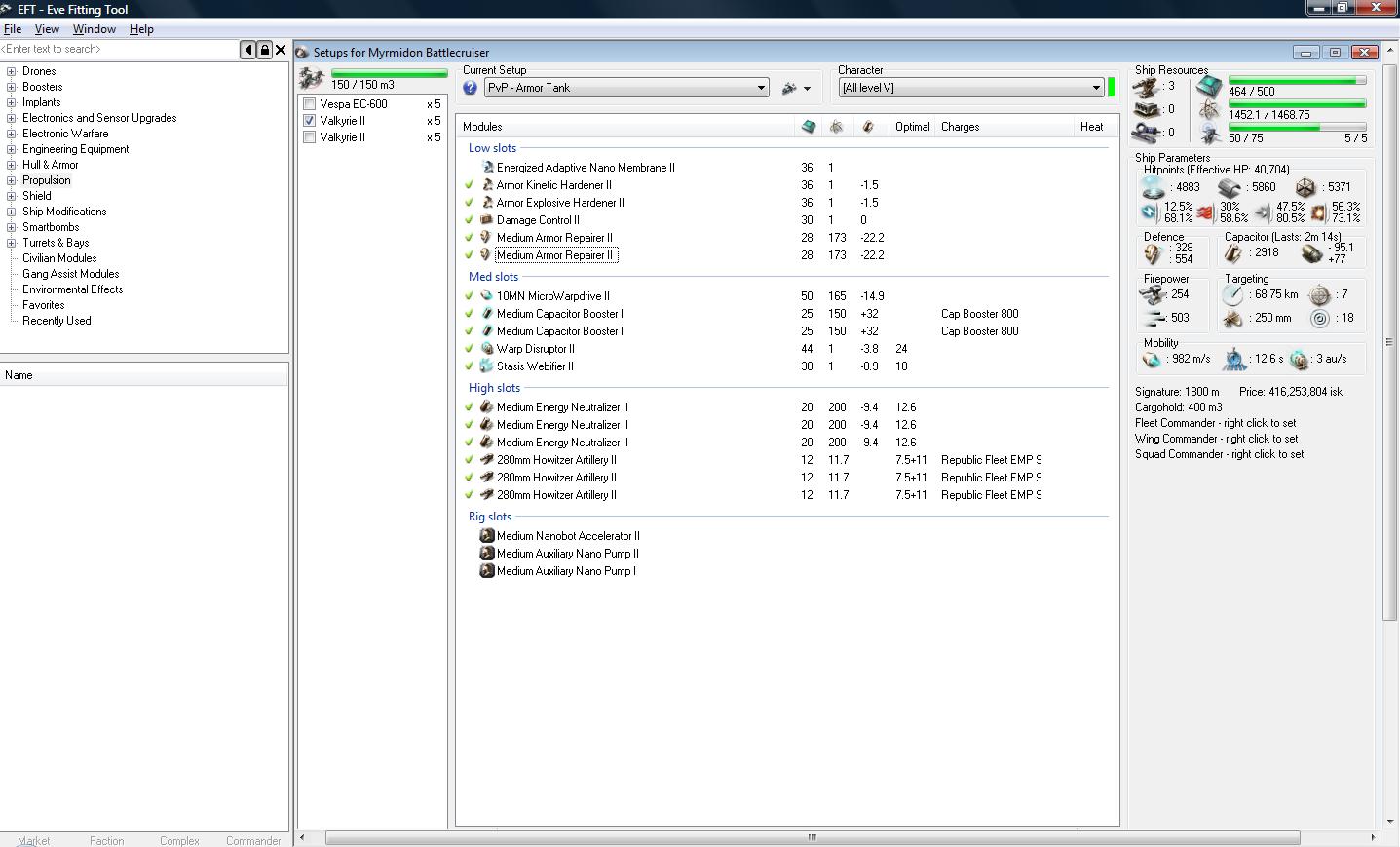Click the armor hitpoints icon showing 5860
The width and height of the screenshot is (1400, 847).
click(x=1229, y=187)
